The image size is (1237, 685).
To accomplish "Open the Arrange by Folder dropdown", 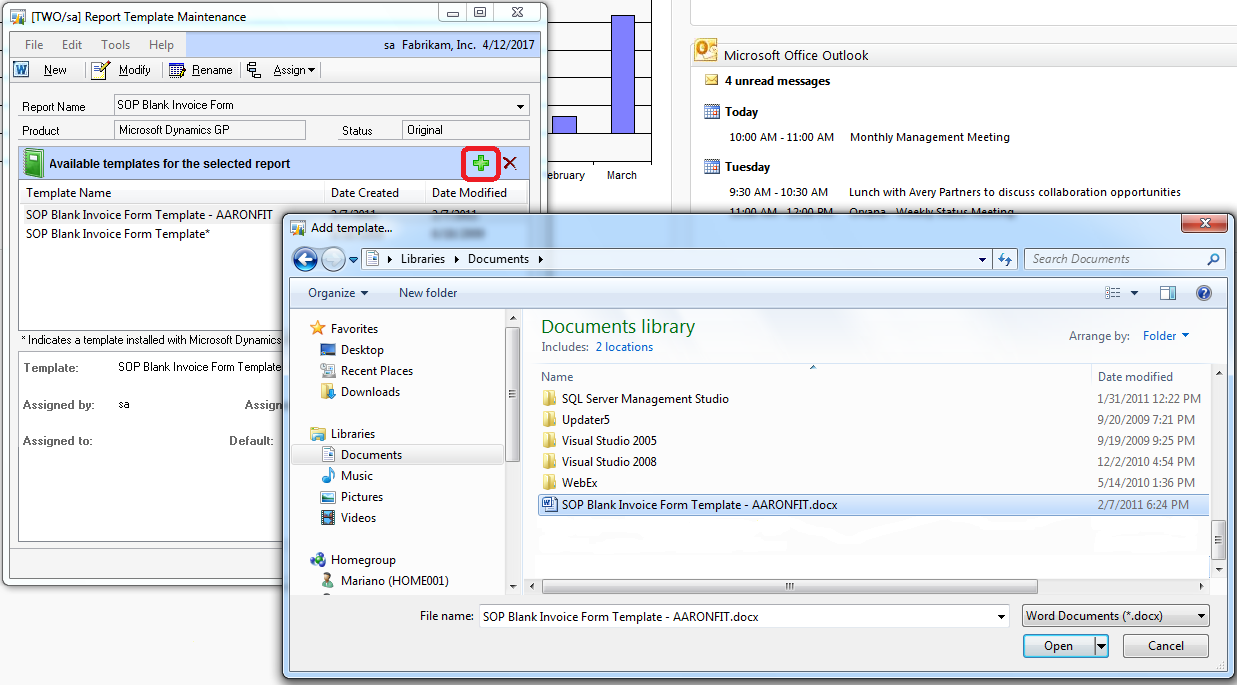I will click(1166, 336).
